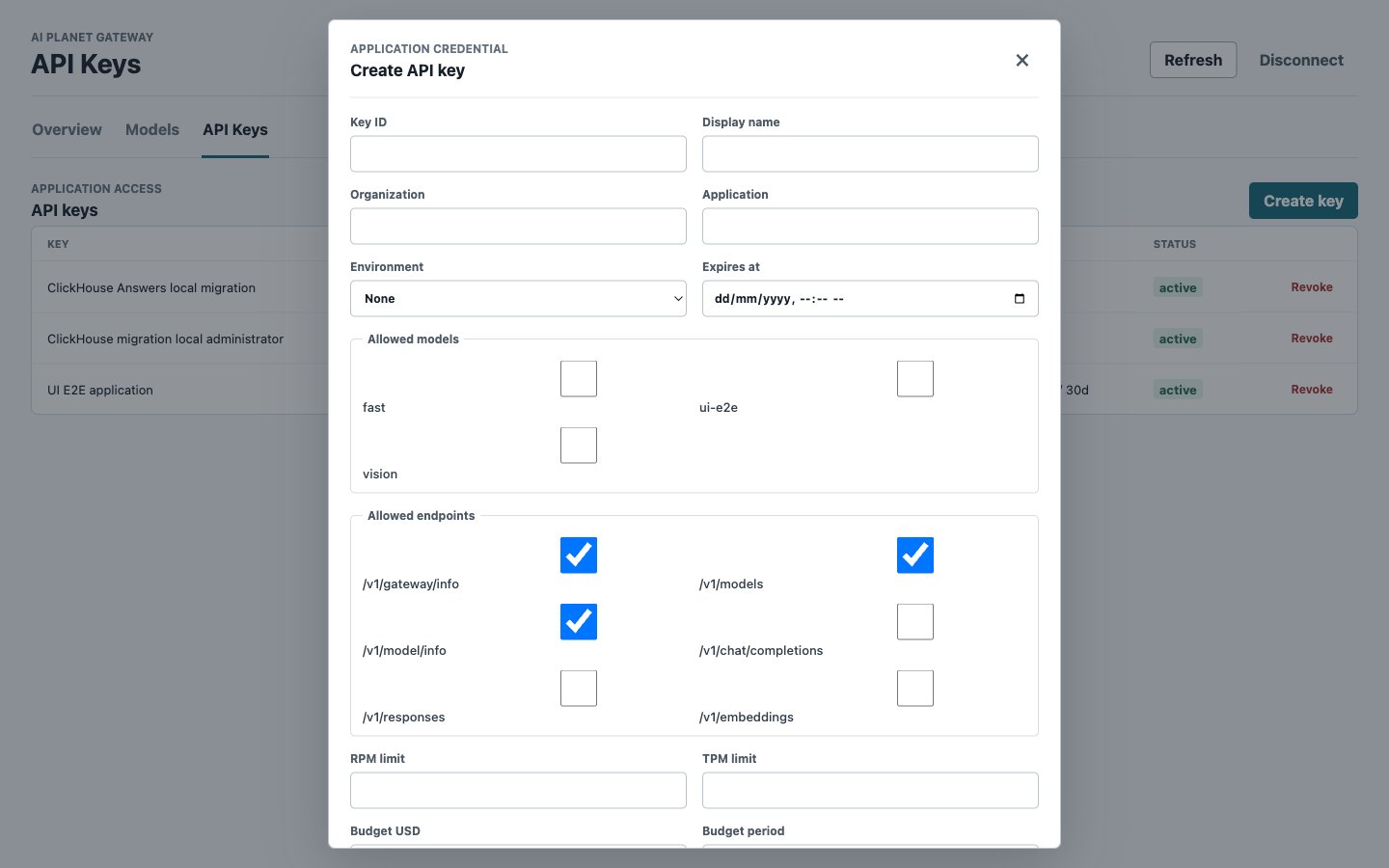Open the Environment dropdown
The width and height of the screenshot is (1389, 868).
pos(518,299)
